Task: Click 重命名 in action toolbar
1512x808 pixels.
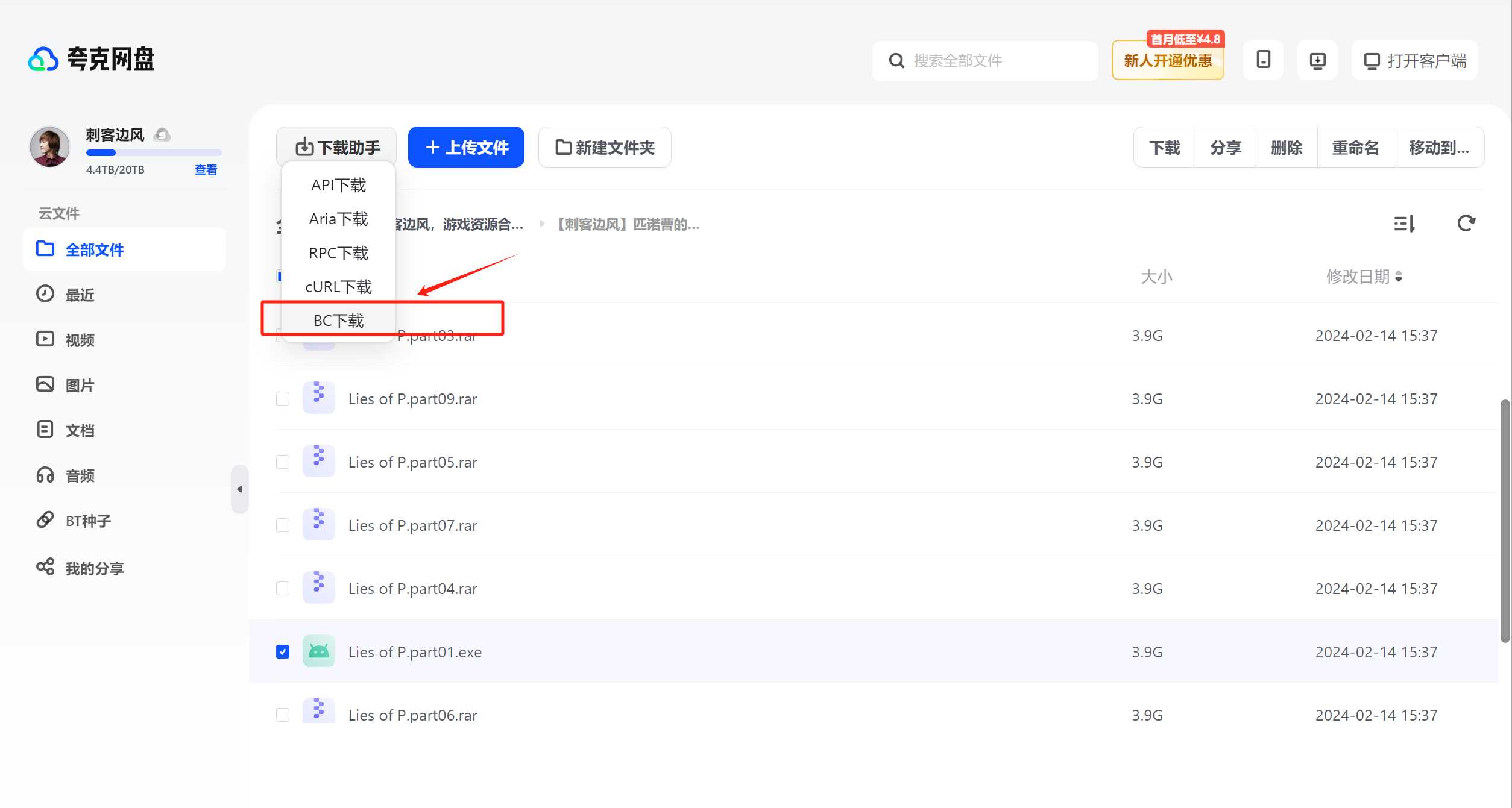Action: [1355, 148]
